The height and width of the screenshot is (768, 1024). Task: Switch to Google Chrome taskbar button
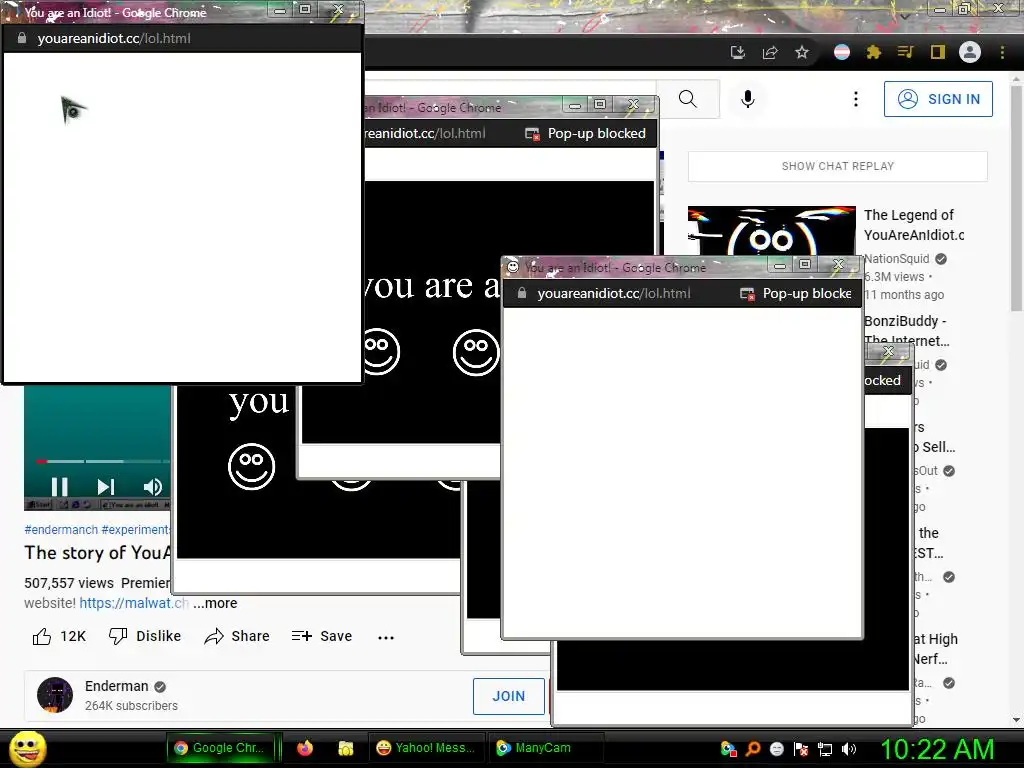pyautogui.click(x=219, y=748)
